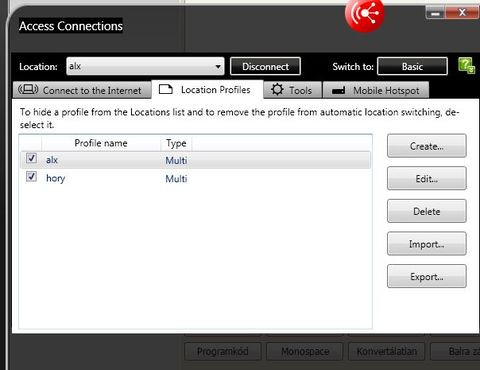Screen dimensions: 480x370
Task: Select the alx profile name
Action: (x=52, y=160)
